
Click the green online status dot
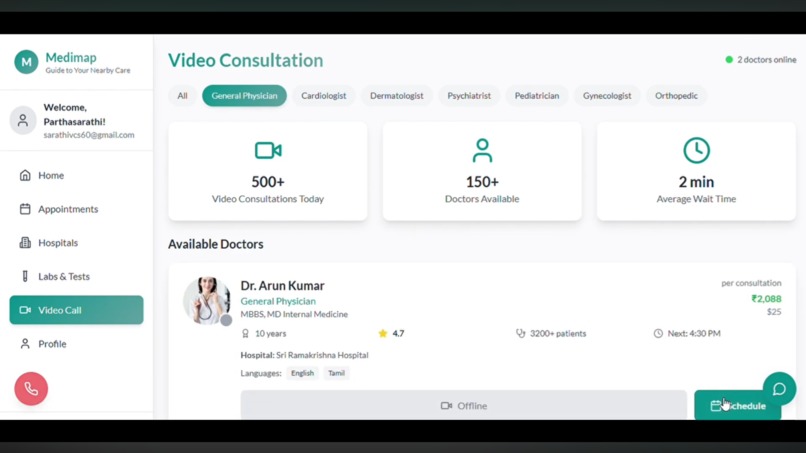729,60
